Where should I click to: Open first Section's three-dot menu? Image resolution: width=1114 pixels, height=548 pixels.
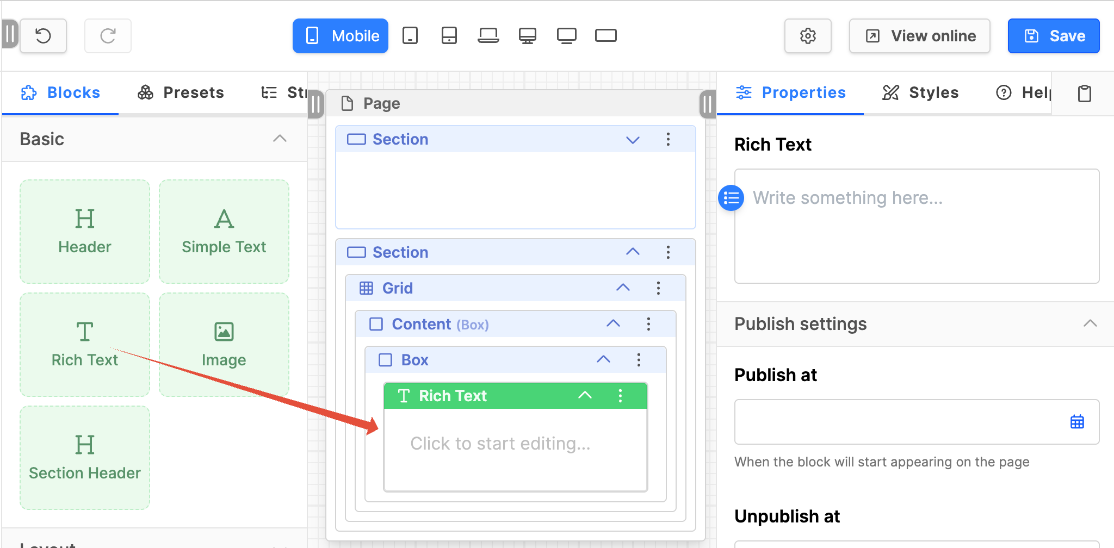pyautogui.click(x=668, y=139)
